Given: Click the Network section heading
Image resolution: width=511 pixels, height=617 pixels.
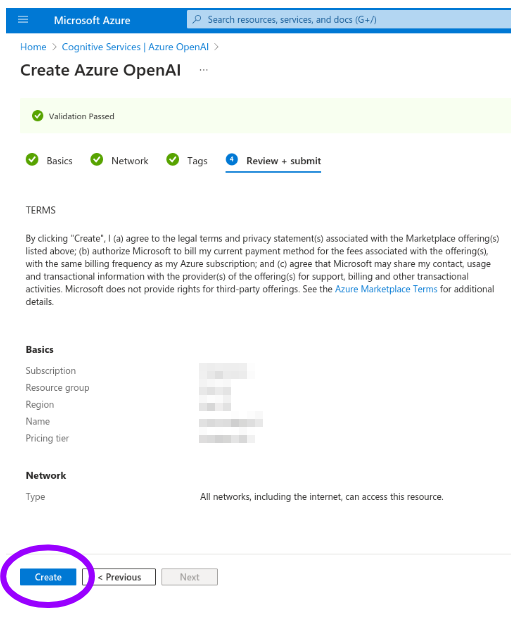Looking at the screenshot, I should (x=46, y=475).
